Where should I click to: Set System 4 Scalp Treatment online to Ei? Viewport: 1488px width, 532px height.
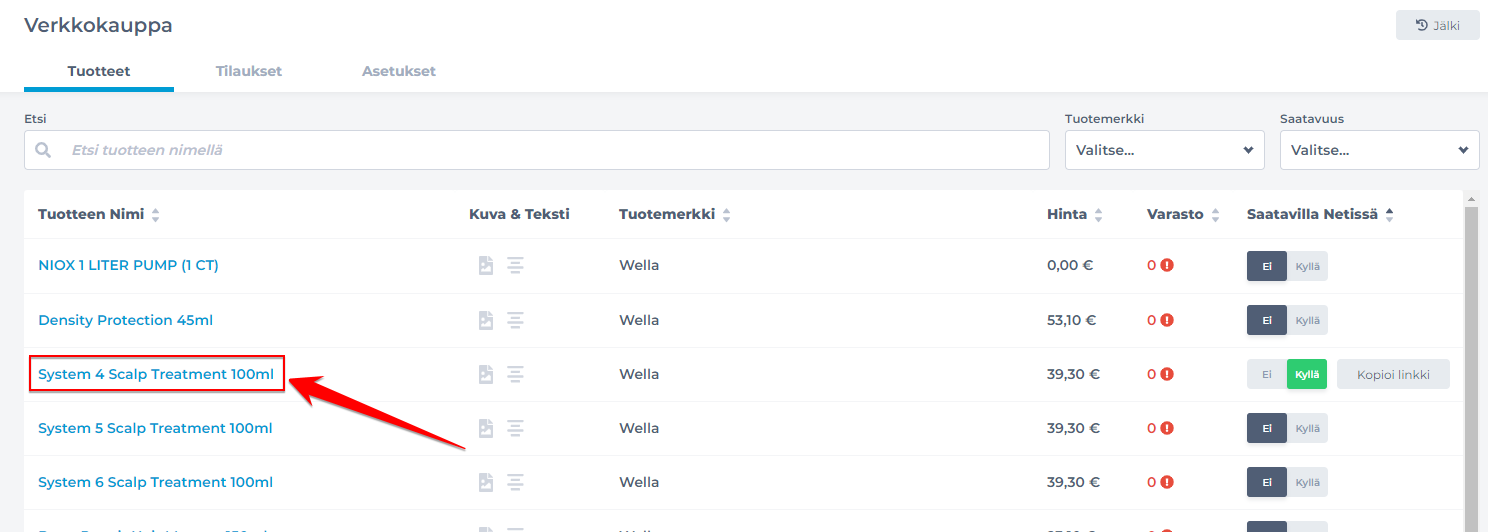point(1267,374)
